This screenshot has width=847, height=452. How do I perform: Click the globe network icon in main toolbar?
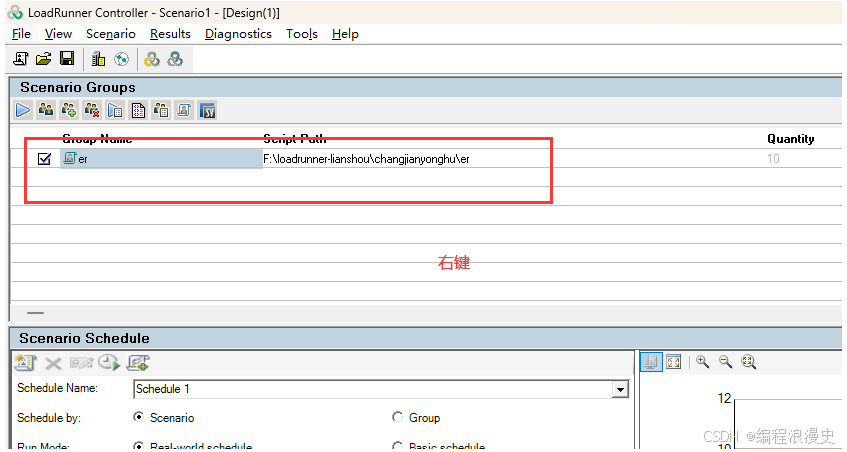click(122, 59)
